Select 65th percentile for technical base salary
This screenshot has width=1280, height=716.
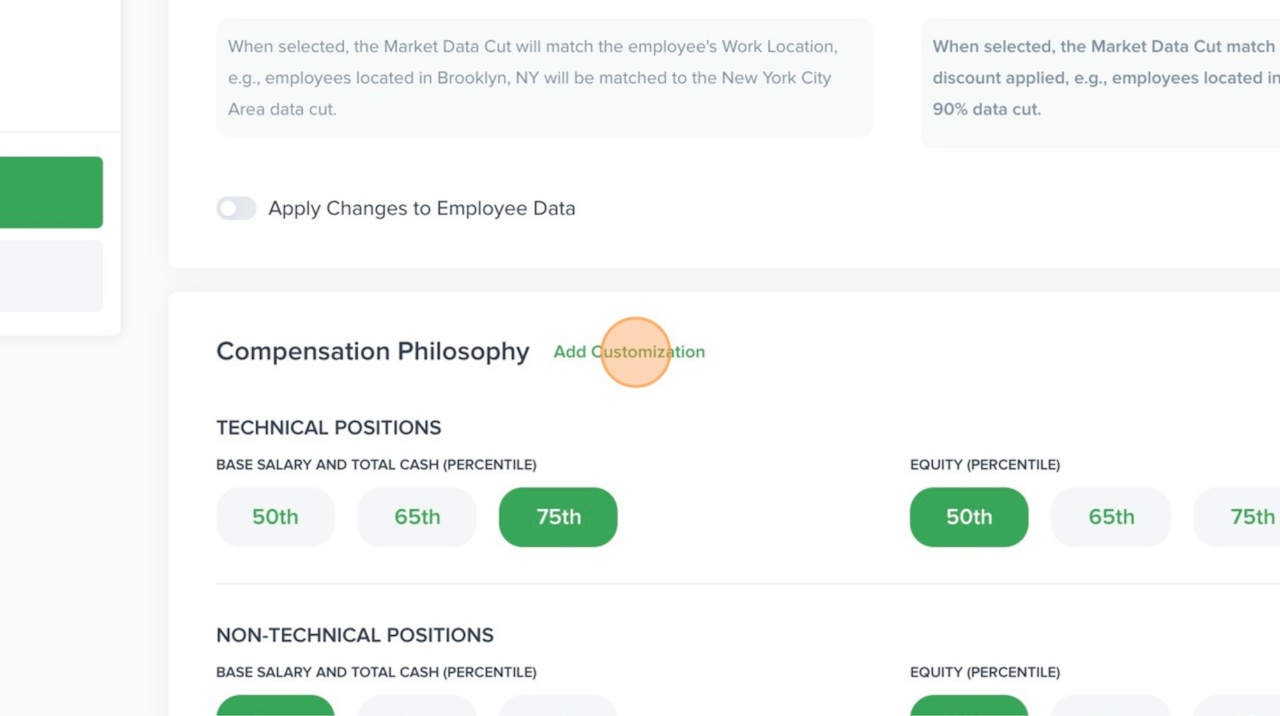coord(417,517)
